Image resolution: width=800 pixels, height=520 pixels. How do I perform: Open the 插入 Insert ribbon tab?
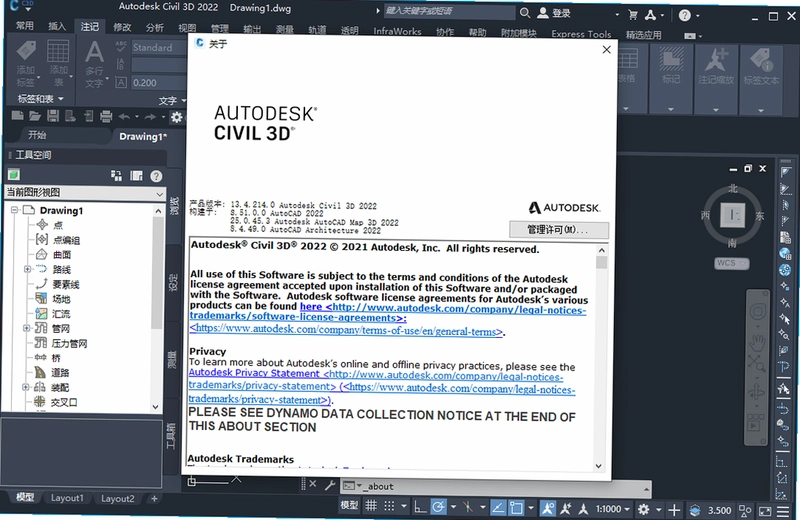tap(57, 26)
